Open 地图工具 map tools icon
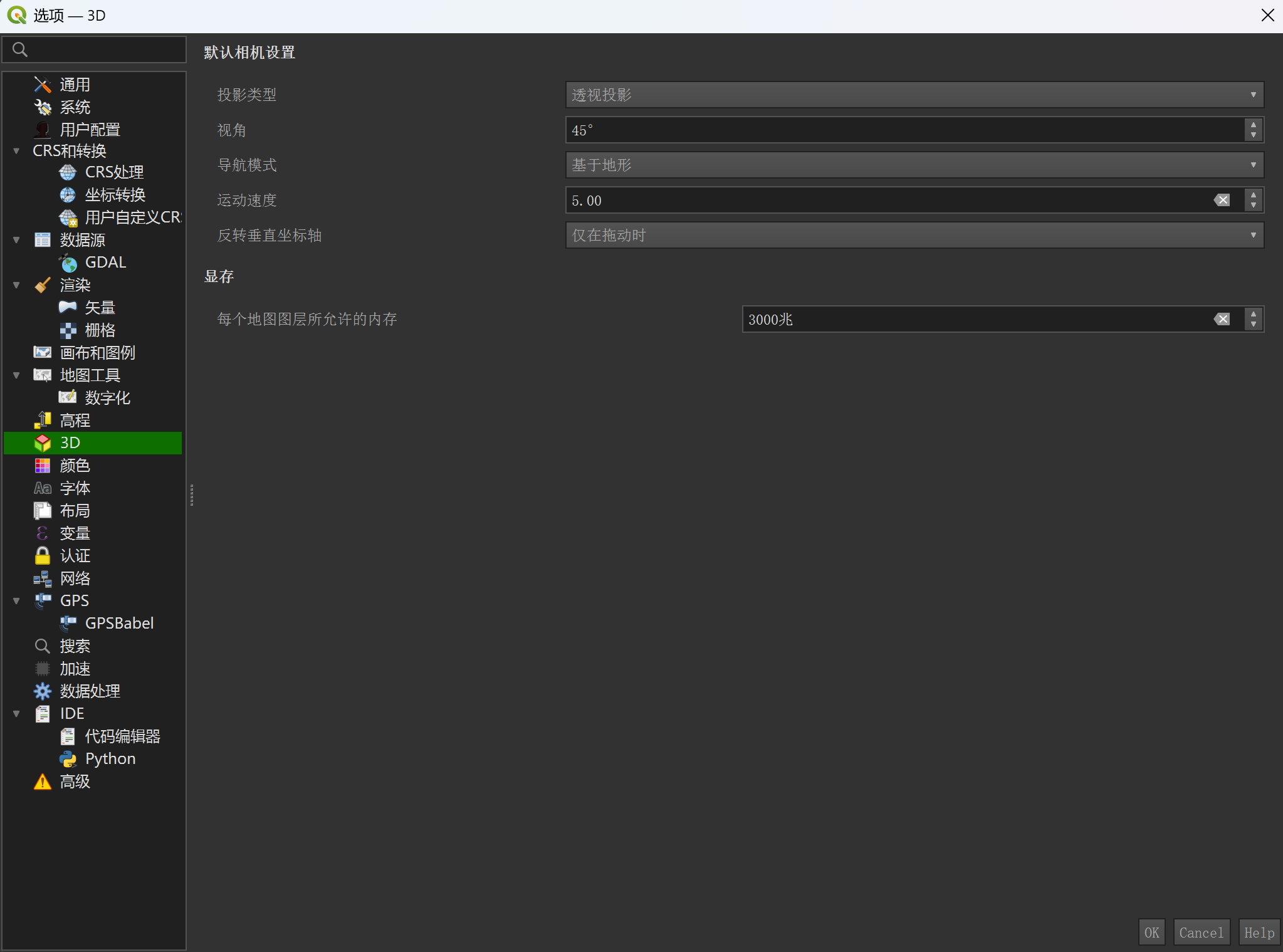 point(43,375)
